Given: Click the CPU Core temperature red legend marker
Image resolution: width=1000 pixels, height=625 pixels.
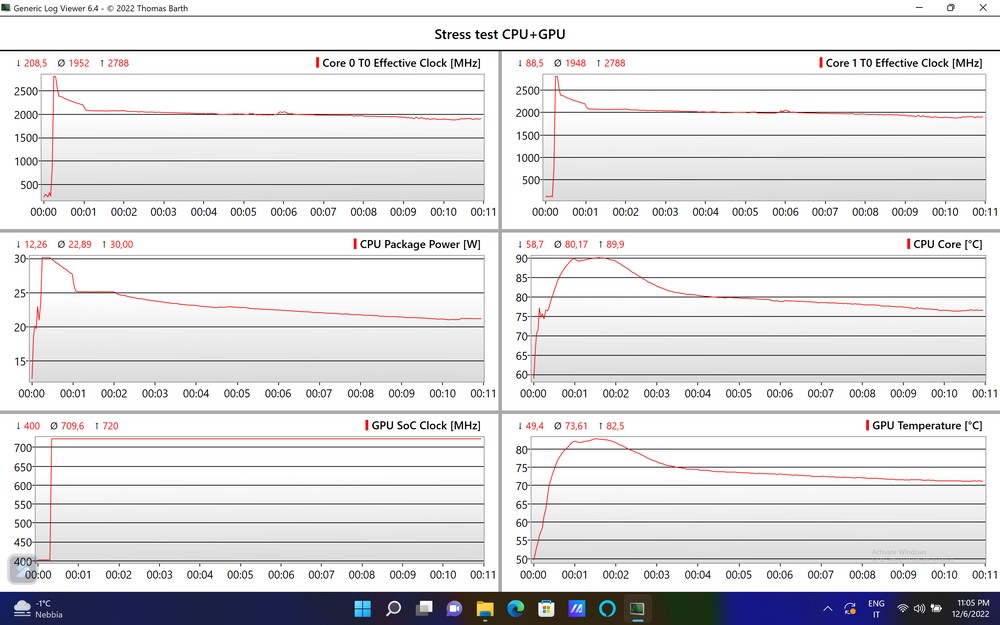Looking at the screenshot, I should coord(908,245).
